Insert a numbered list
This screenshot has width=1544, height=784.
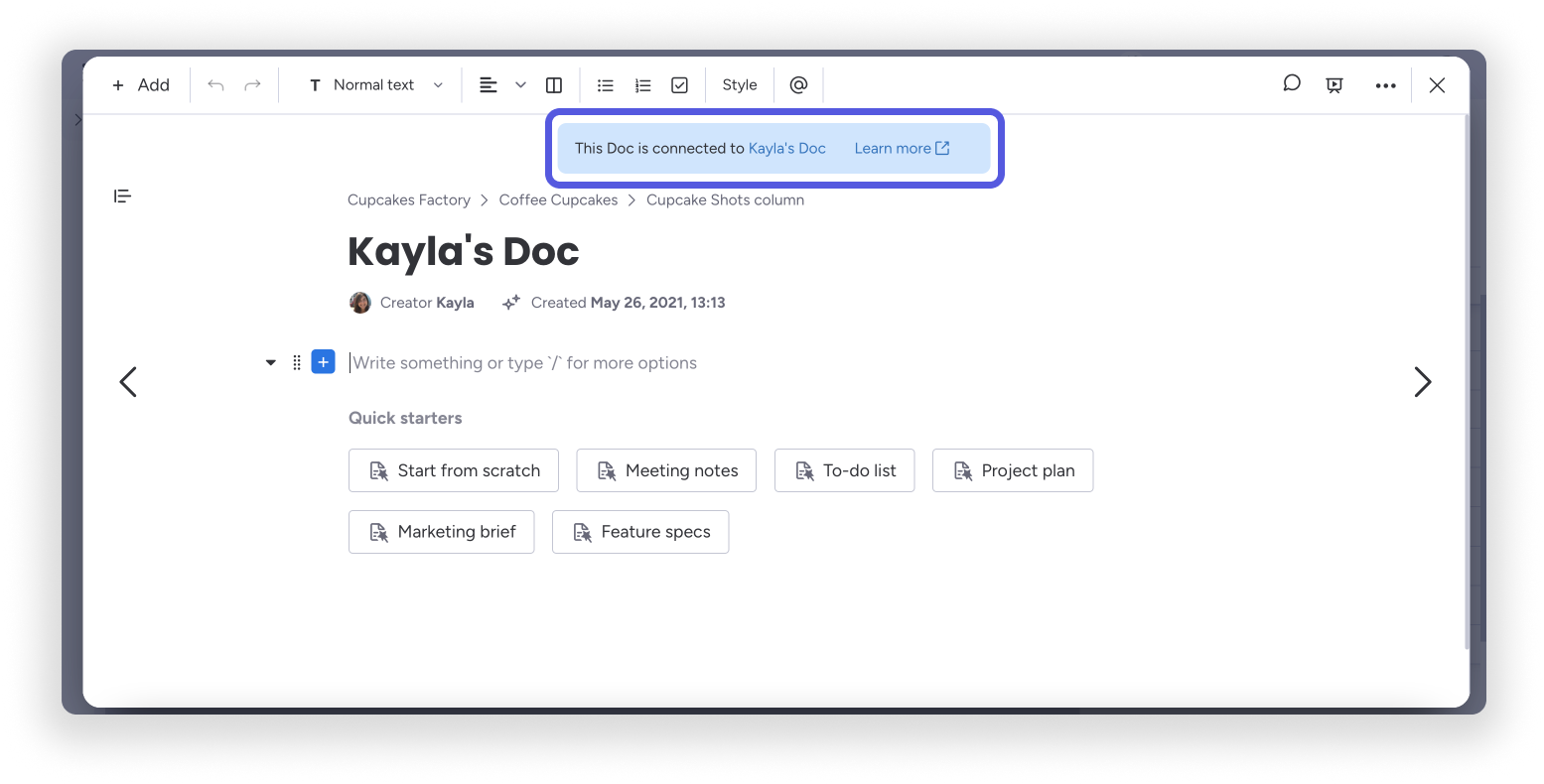[x=642, y=85]
